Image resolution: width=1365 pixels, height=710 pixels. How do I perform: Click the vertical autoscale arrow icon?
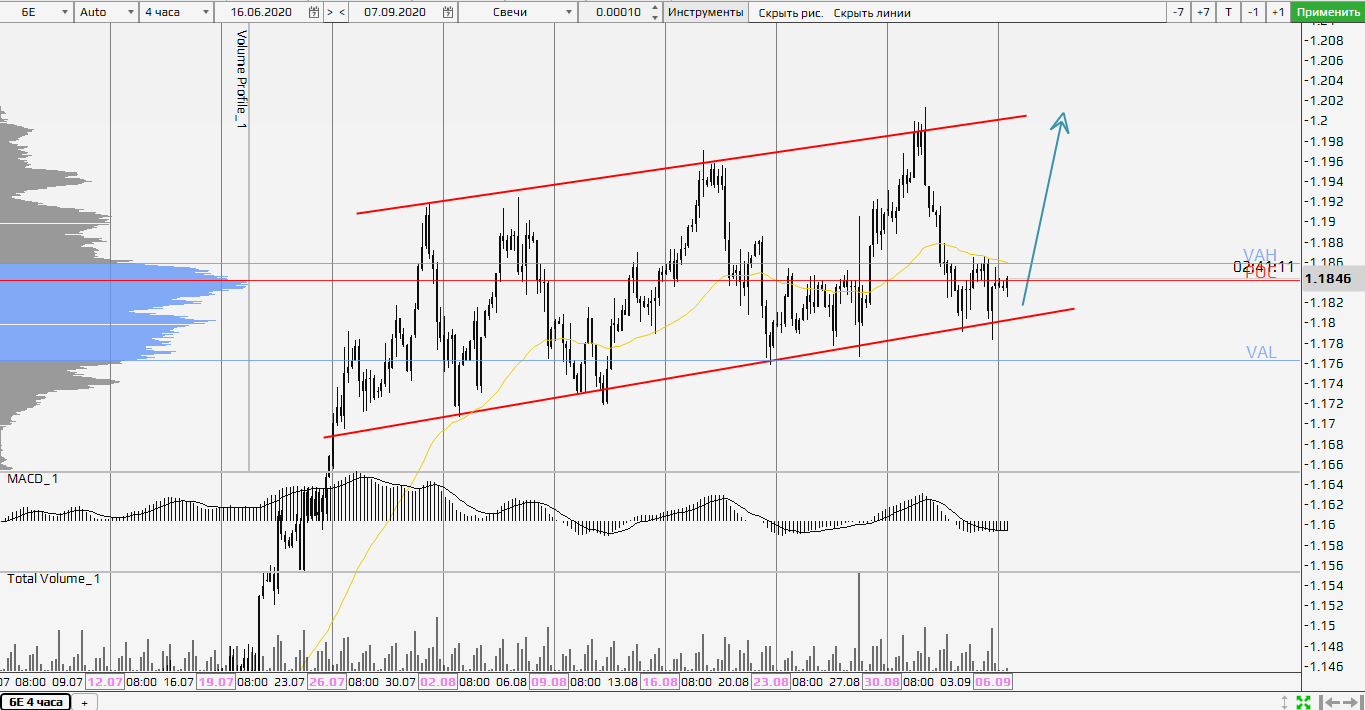[1285, 702]
